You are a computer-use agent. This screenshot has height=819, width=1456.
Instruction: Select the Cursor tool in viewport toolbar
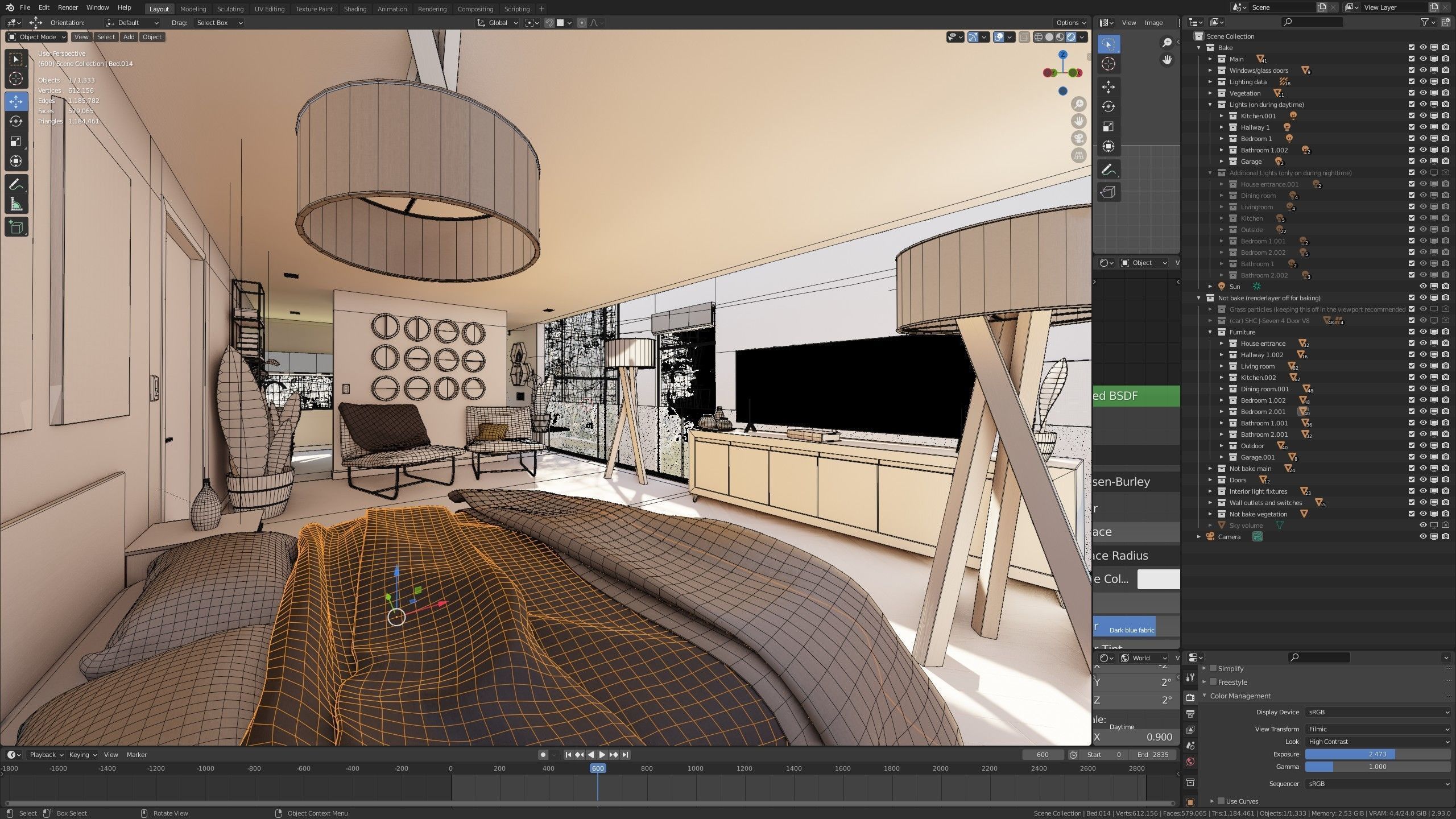16,79
